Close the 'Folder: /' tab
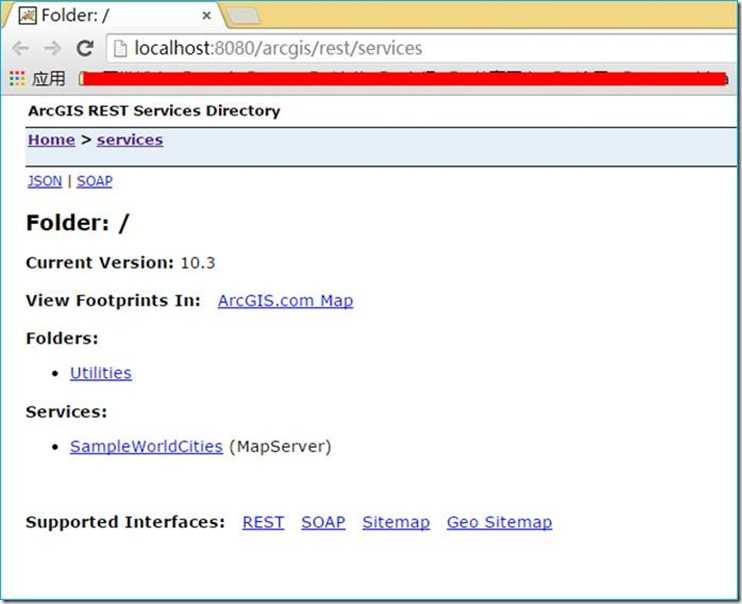The height and width of the screenshot is (604, 742). [x=206, y=16]
